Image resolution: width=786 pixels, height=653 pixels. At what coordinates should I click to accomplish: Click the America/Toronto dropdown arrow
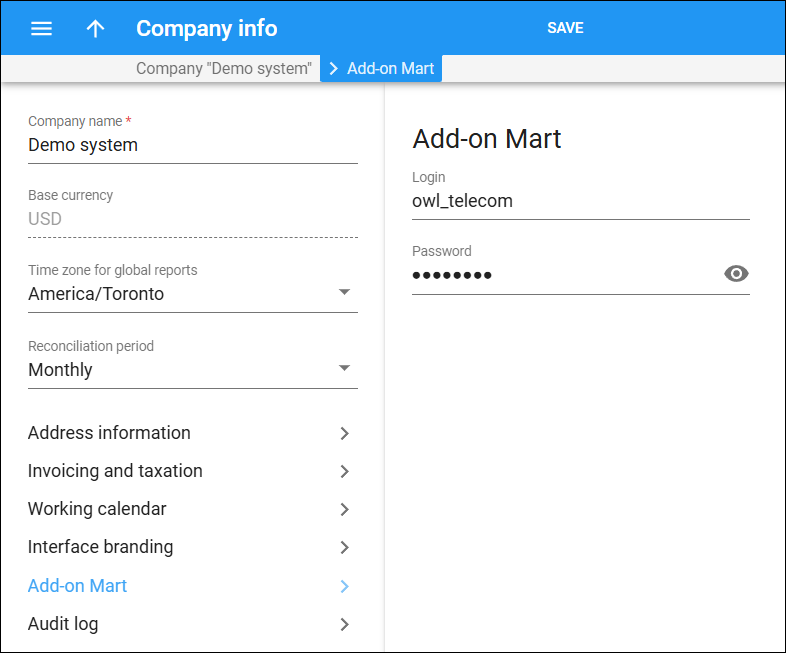coord(344,292)
